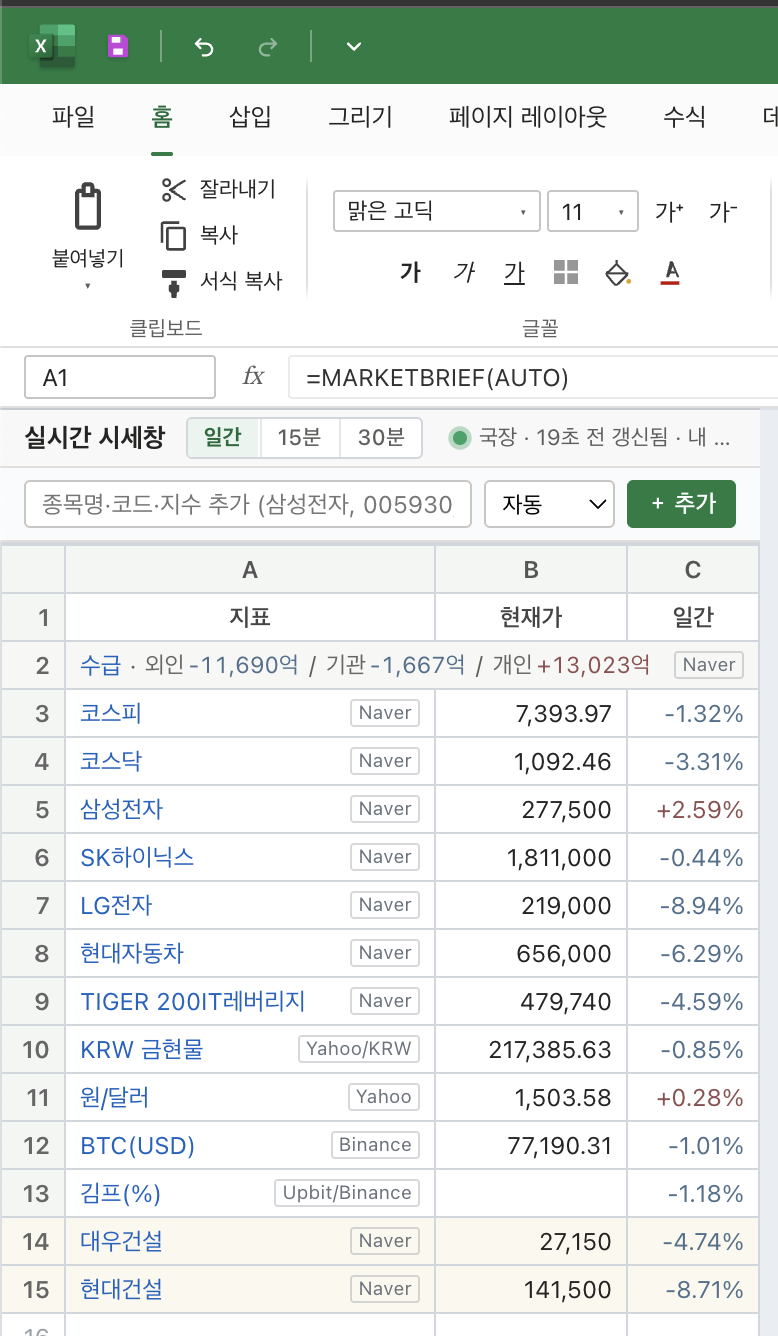Select column B header
The width and height of the screenshot is (778, 1336).
tap(531, 569)
